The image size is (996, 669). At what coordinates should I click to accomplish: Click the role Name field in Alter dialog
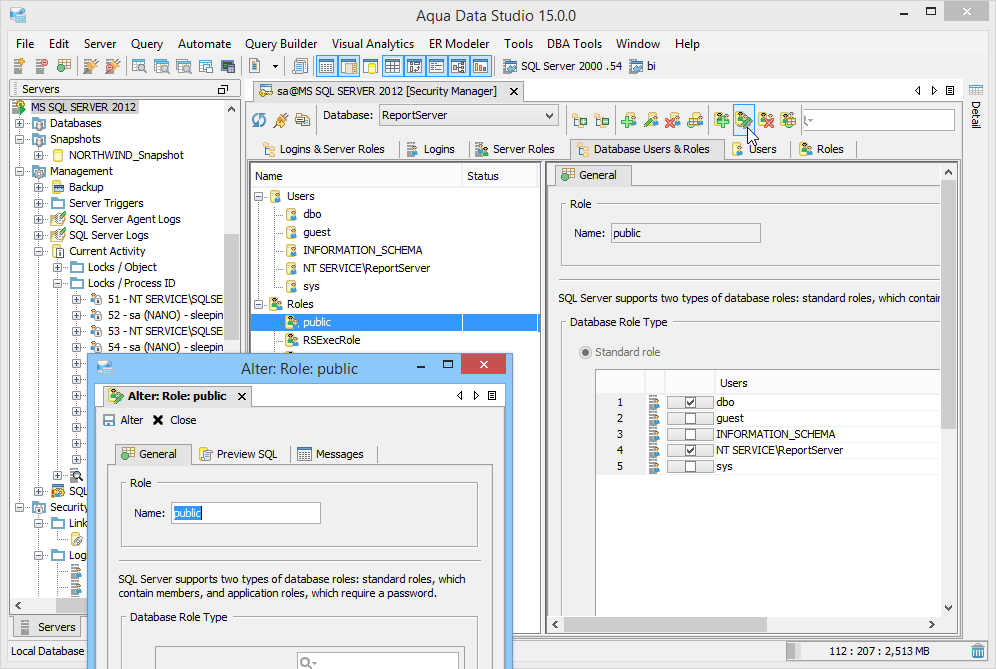coord(246,513)
